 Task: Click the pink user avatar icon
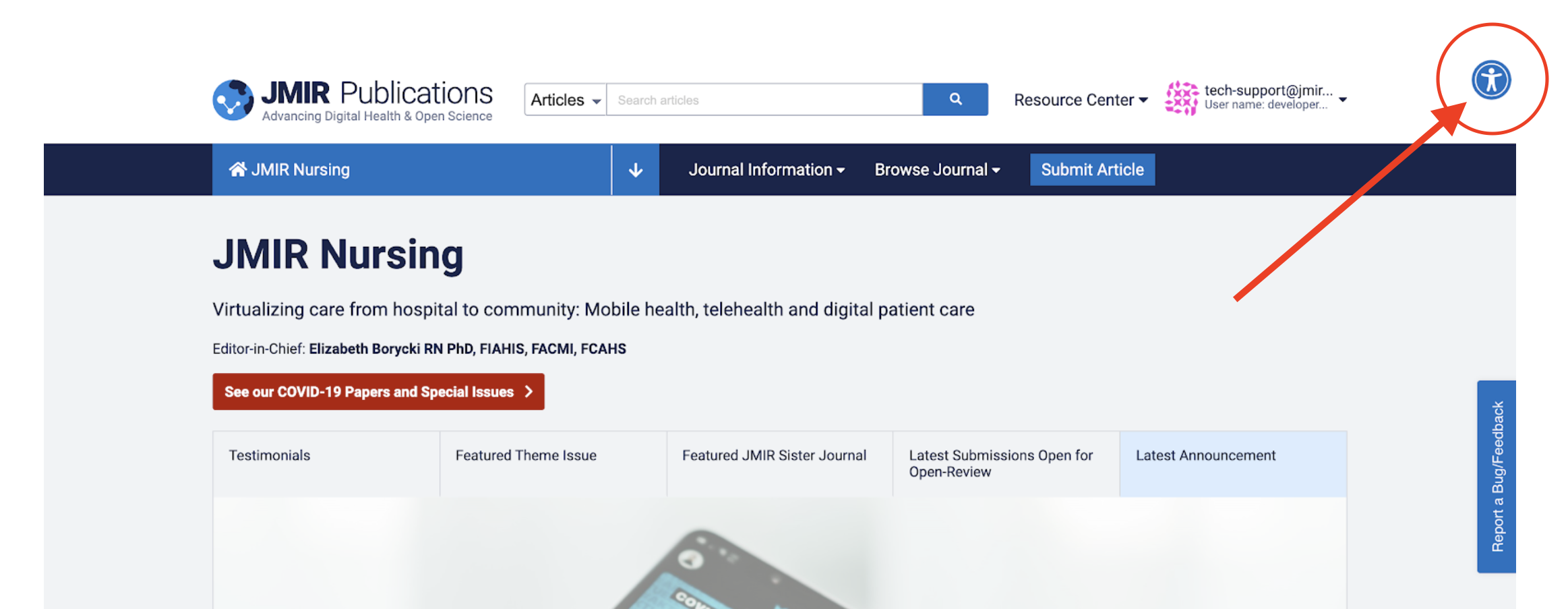pyautogui.click(x=1181, y=98)
